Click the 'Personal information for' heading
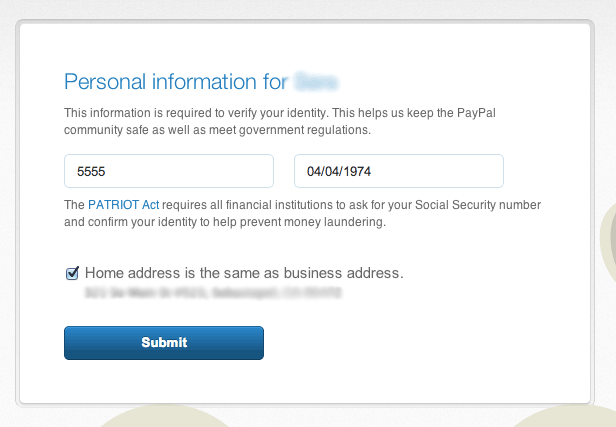Image resolution: width=616 pixels, height=427 pixels. [x=176, y=82]
